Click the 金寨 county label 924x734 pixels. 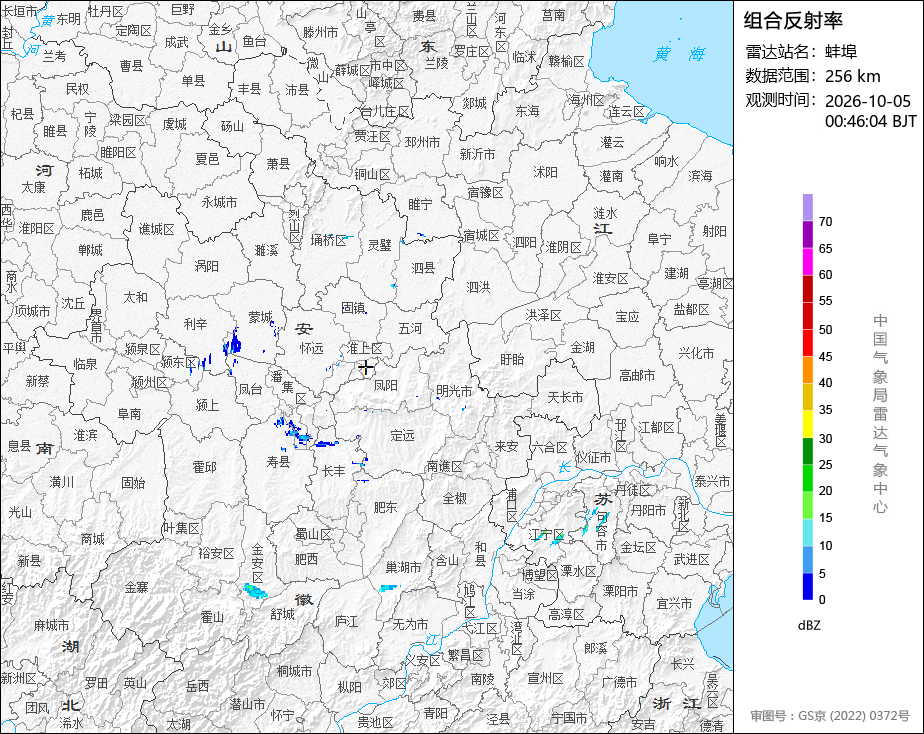point(136,587)
